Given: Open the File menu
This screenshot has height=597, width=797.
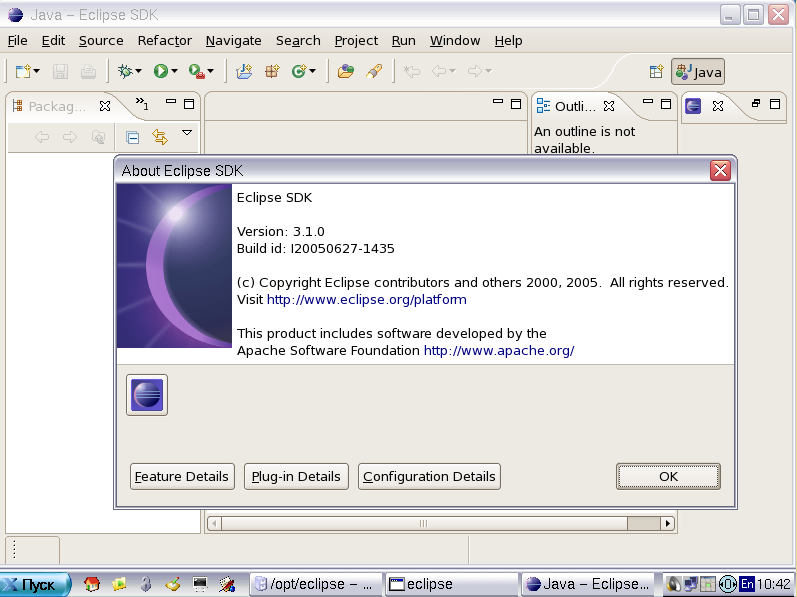Looking at the screenshot, I should pyautogui.click(x=17, y=41).
